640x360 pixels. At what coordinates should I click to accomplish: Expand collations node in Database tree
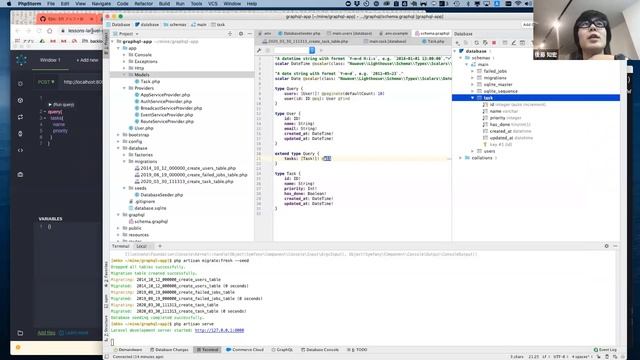click(x=461, y=158)
